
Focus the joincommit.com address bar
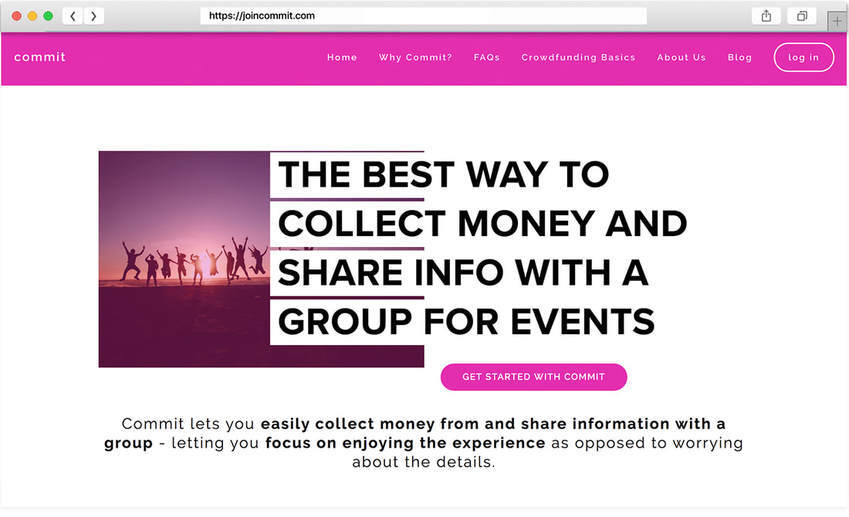pyautogui.click(x=423, y=16)
